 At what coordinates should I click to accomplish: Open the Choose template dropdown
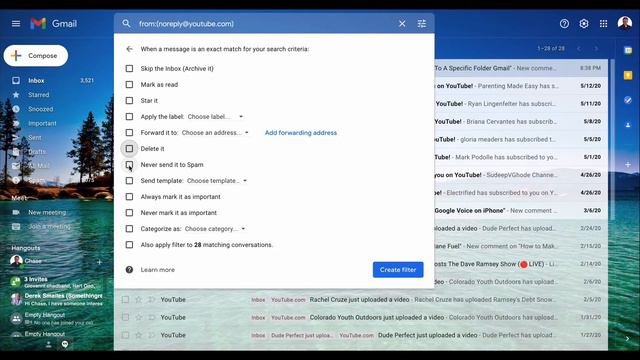[217, 181]
